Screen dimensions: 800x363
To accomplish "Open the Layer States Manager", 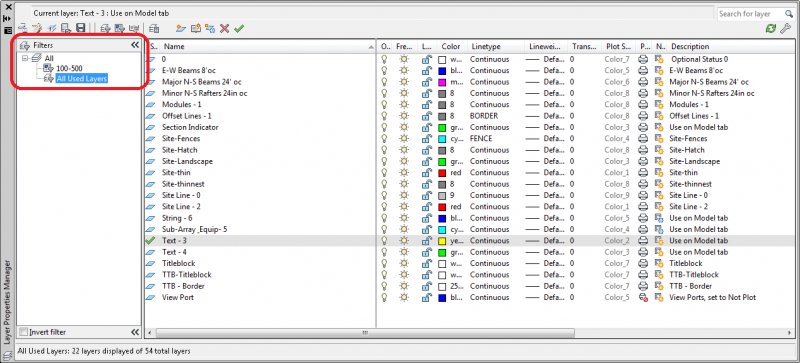I will 154,28.
